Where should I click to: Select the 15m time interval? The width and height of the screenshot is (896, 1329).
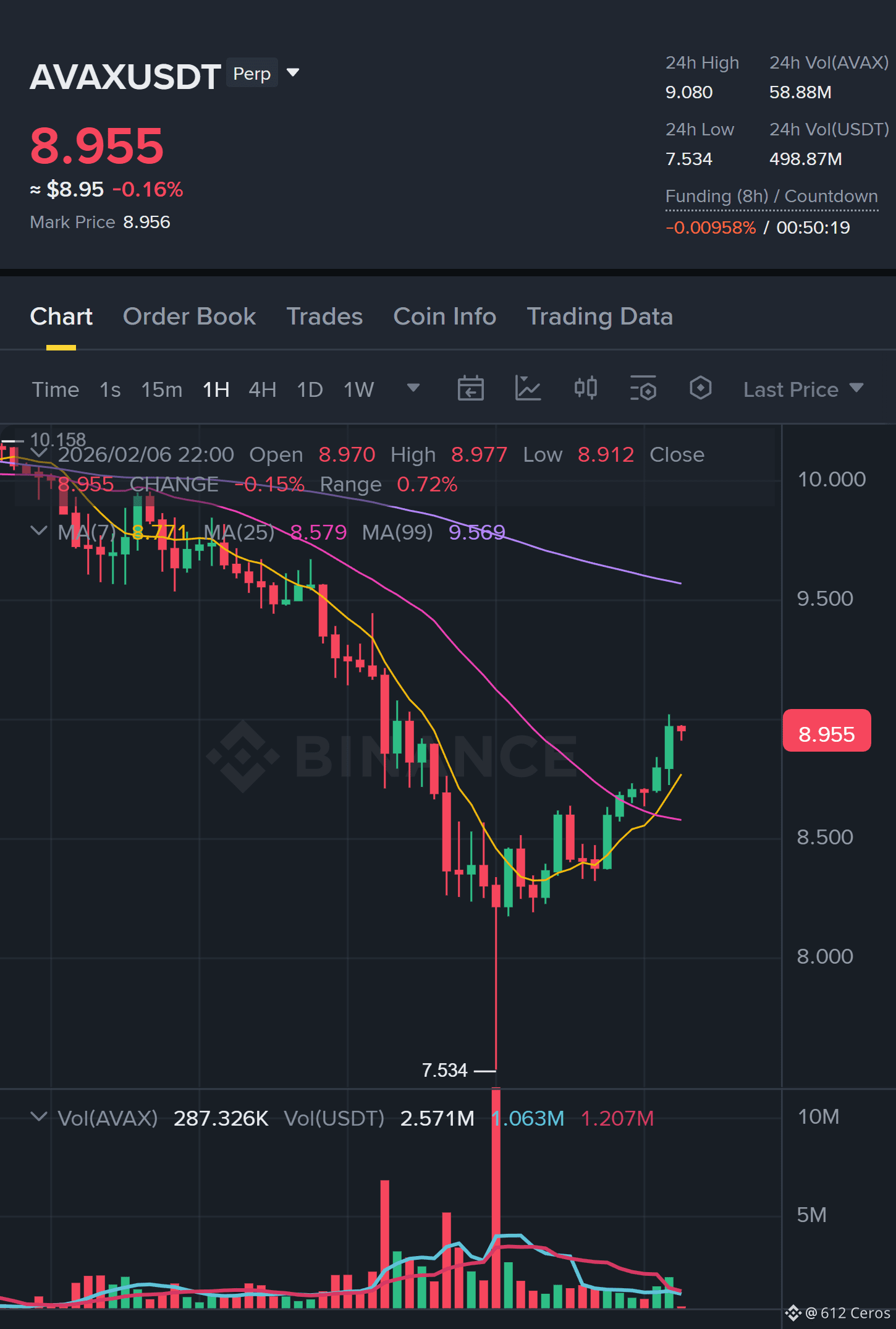pos(162,389)
